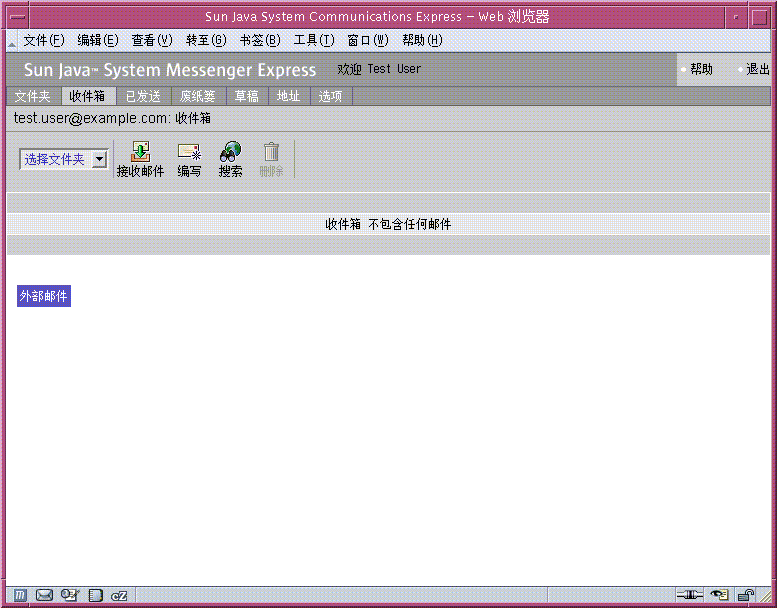Screen dimensions: 777x608
Task: Click the cZ icon in status bar
Action: [x=119, y=596]
